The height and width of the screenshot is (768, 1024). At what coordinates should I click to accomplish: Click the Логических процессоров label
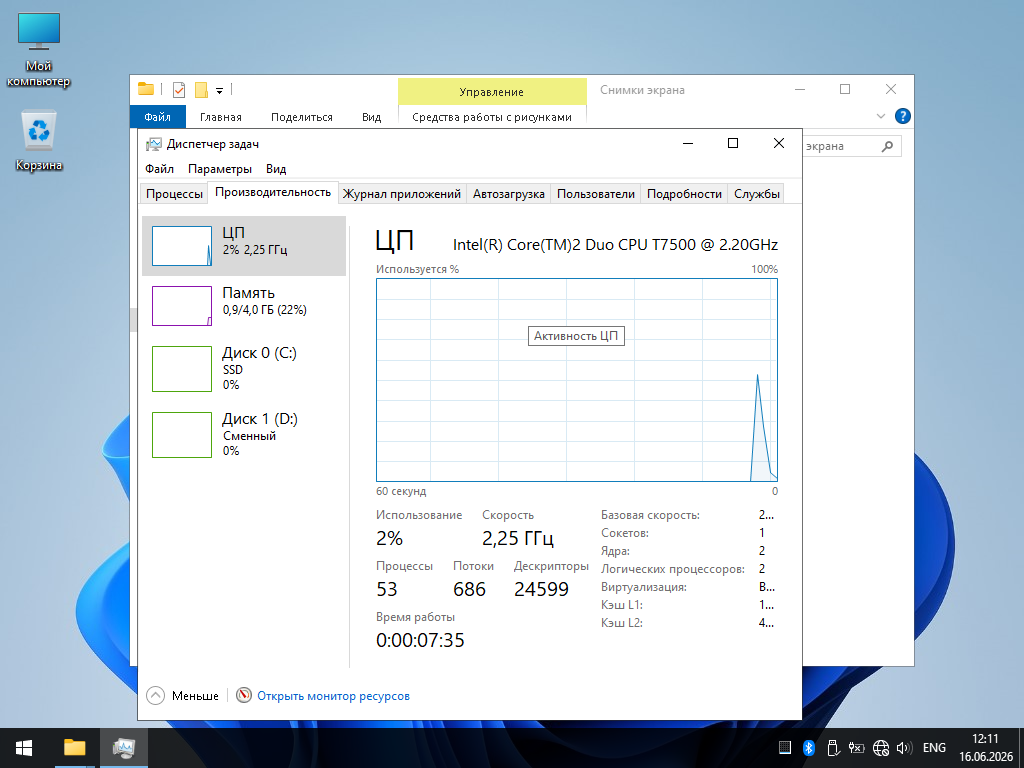click(x=673, y=569)
